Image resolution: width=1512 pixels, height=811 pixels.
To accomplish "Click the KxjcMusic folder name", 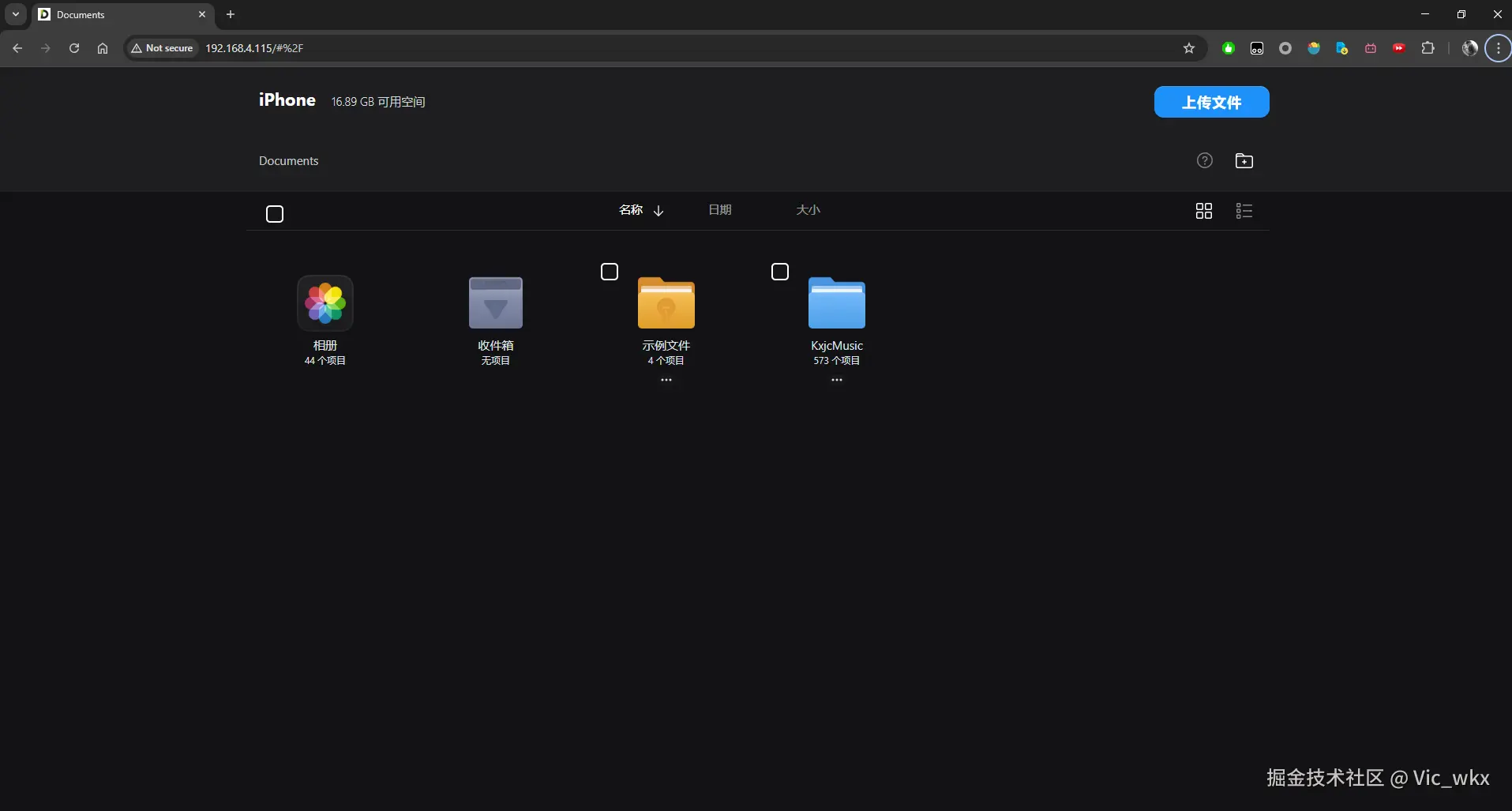I will [x=837, y=346].
